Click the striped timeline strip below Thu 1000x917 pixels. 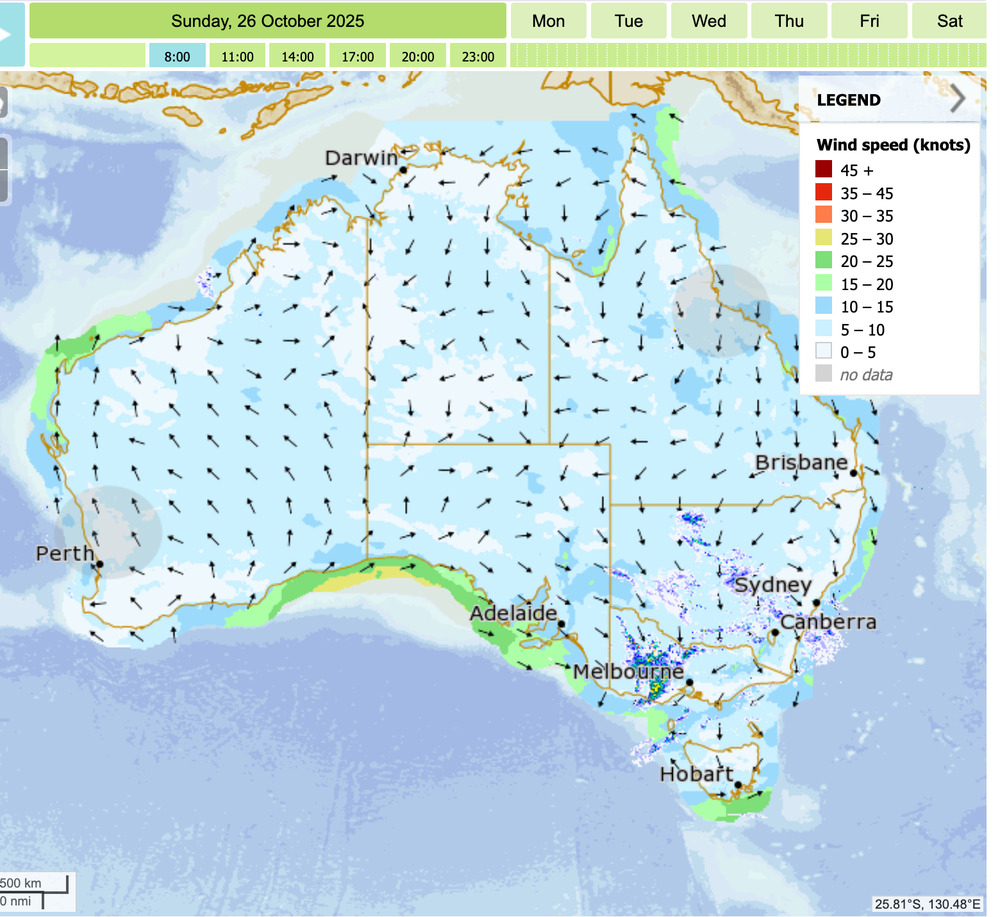tap(789, 55)
